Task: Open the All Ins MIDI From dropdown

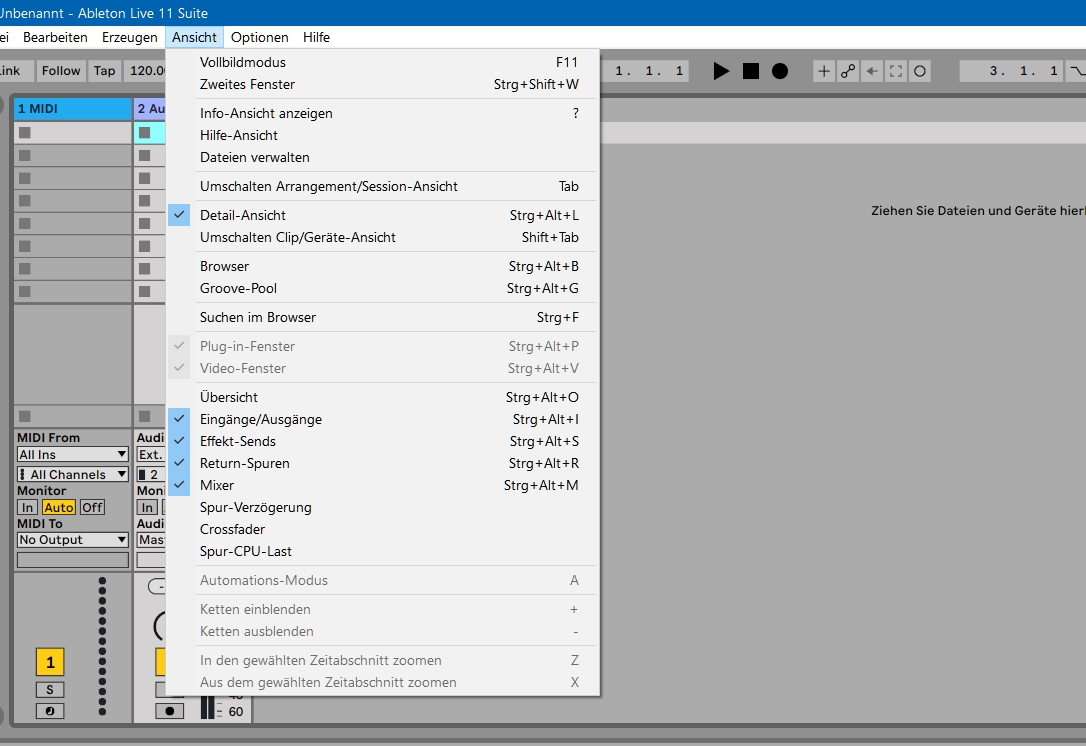Action: pyautogui.click(x=73, y=454)
